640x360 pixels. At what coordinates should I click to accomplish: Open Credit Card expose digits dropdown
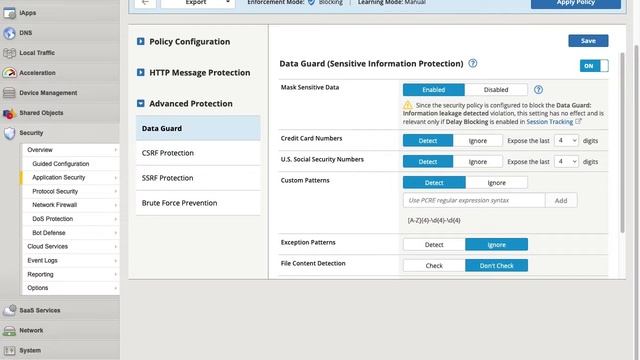(566, 141)
